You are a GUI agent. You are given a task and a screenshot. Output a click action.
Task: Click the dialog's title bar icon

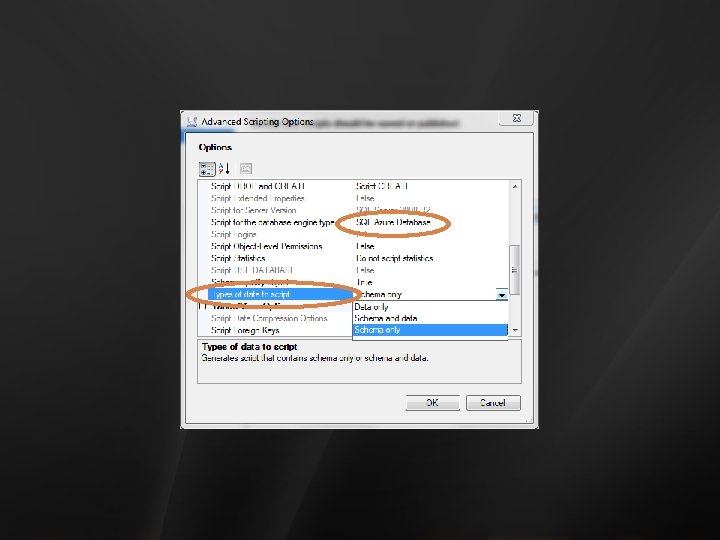coord(192,122)
